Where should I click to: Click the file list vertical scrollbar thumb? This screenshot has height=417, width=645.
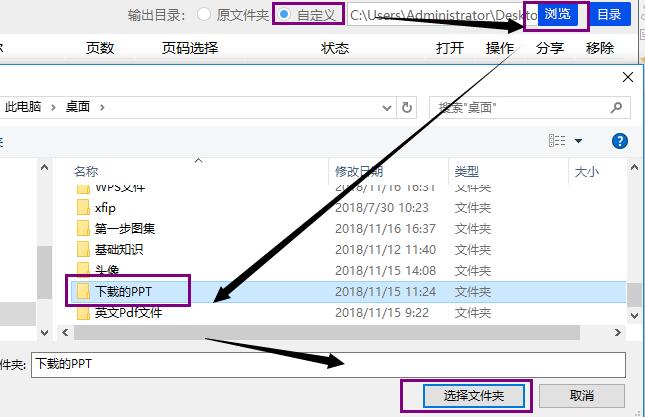634,294
